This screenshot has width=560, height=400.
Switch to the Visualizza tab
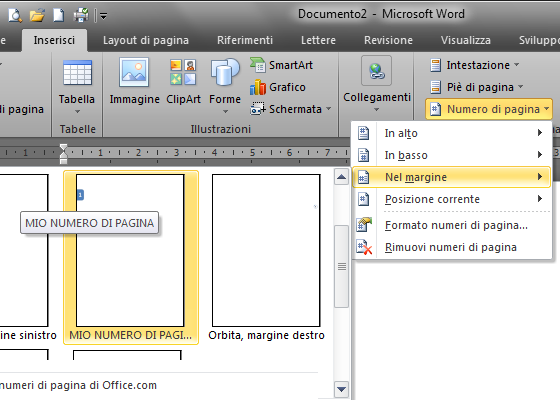coord(465,40)
